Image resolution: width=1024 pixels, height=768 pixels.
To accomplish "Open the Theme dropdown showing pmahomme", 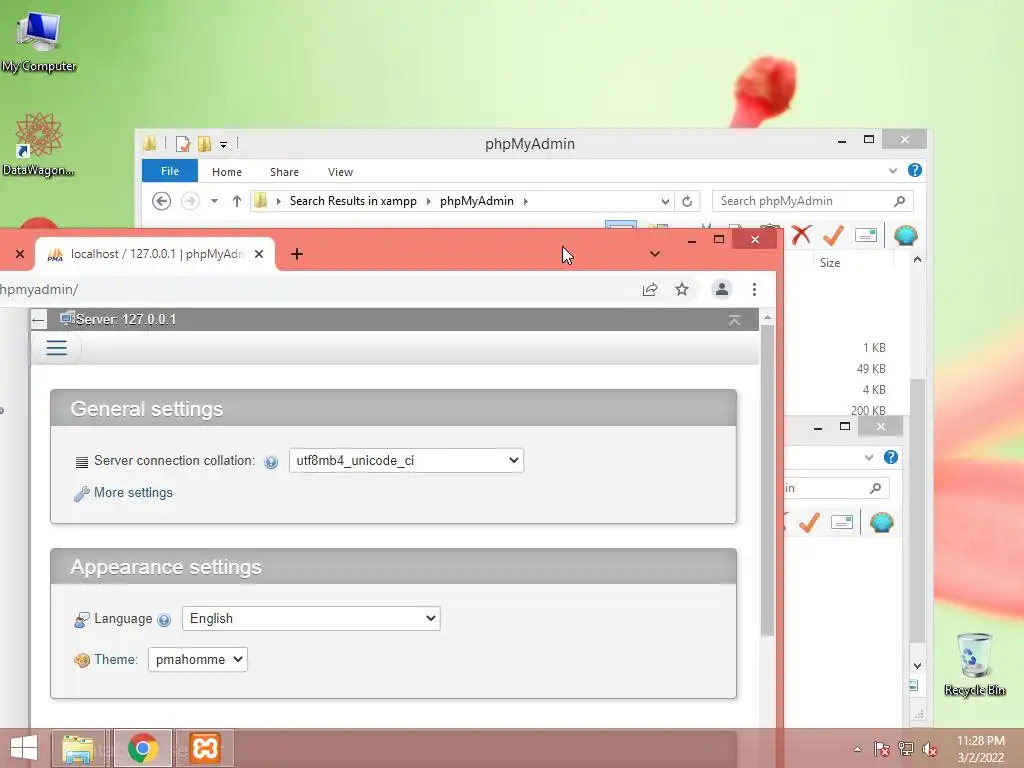I will tap(198, 660).
